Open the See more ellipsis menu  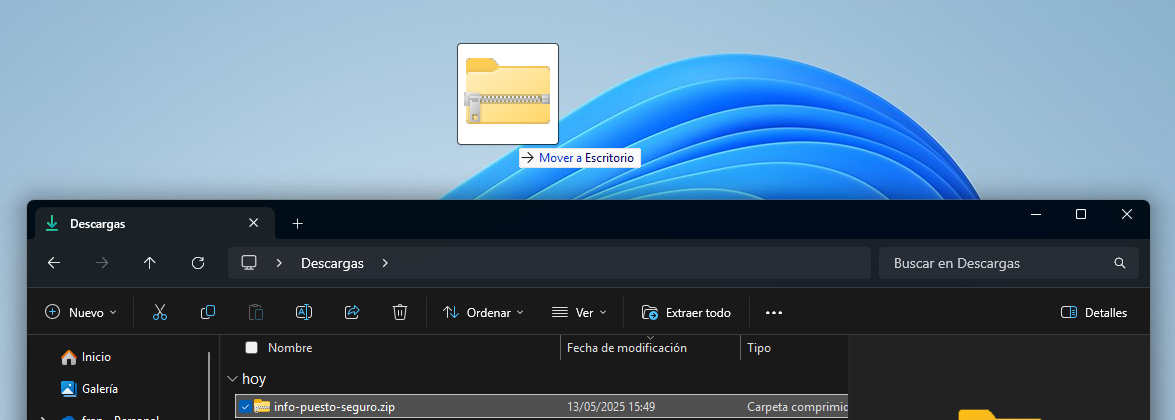point(774,313)
